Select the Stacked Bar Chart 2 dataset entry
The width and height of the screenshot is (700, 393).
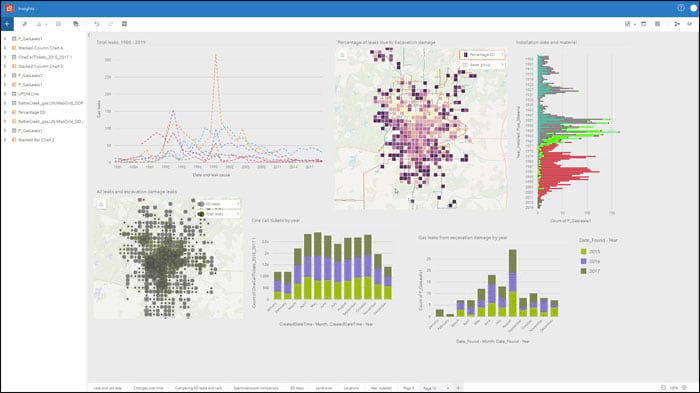pos(36,140)
